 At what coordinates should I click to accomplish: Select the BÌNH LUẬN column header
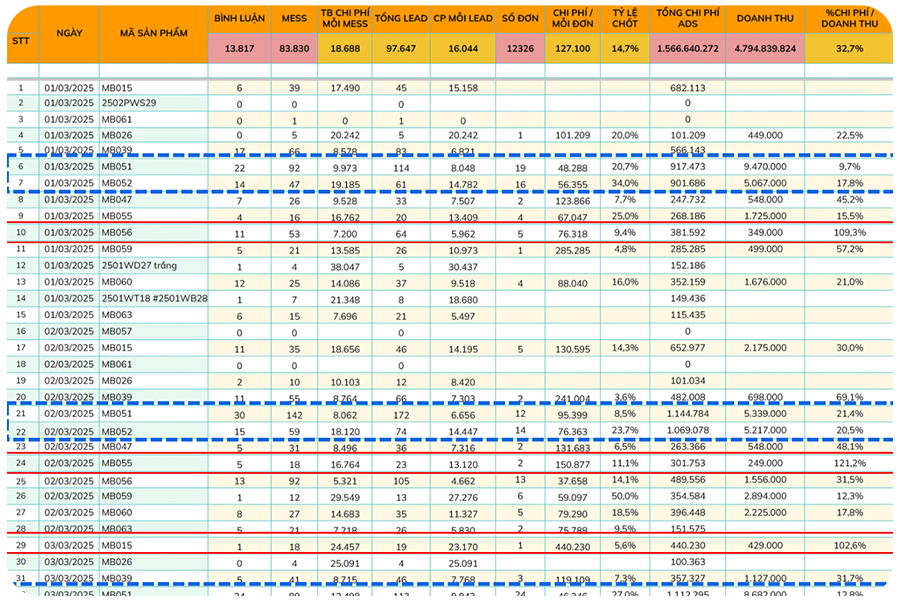(239, 19)
